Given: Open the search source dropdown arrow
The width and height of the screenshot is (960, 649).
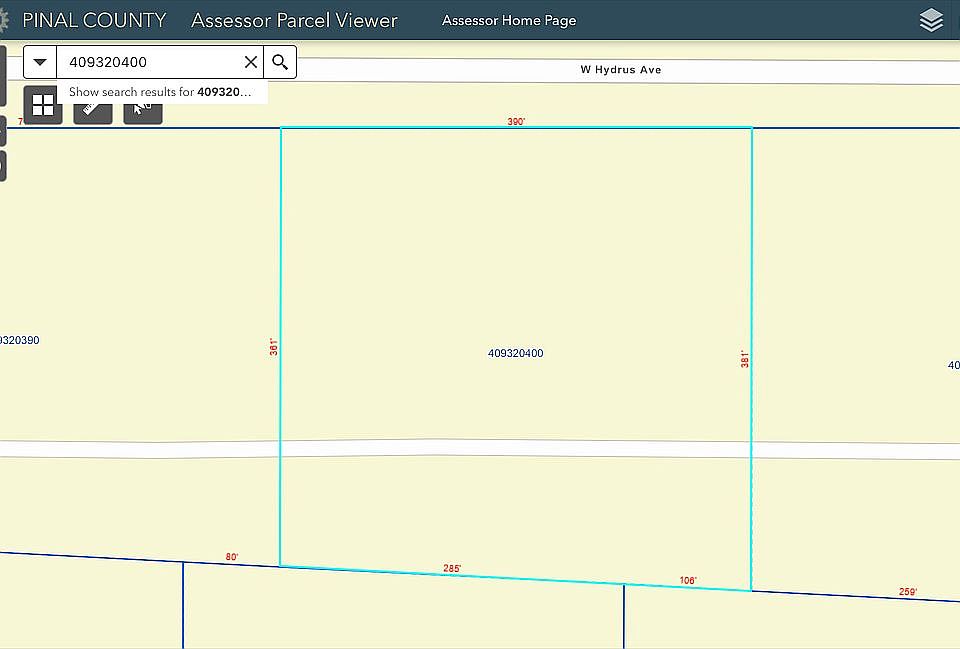Looking at the screenshot, I should (40, 62).
